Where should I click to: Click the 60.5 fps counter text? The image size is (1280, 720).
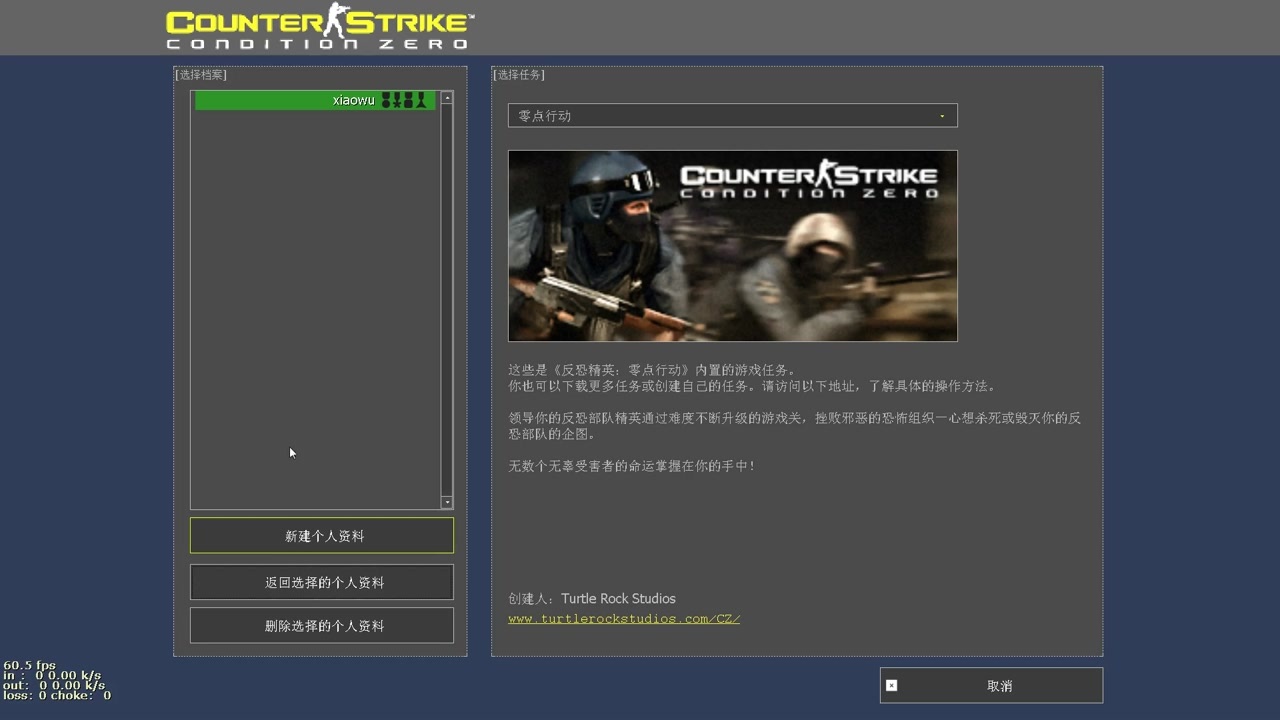point(30,665)
